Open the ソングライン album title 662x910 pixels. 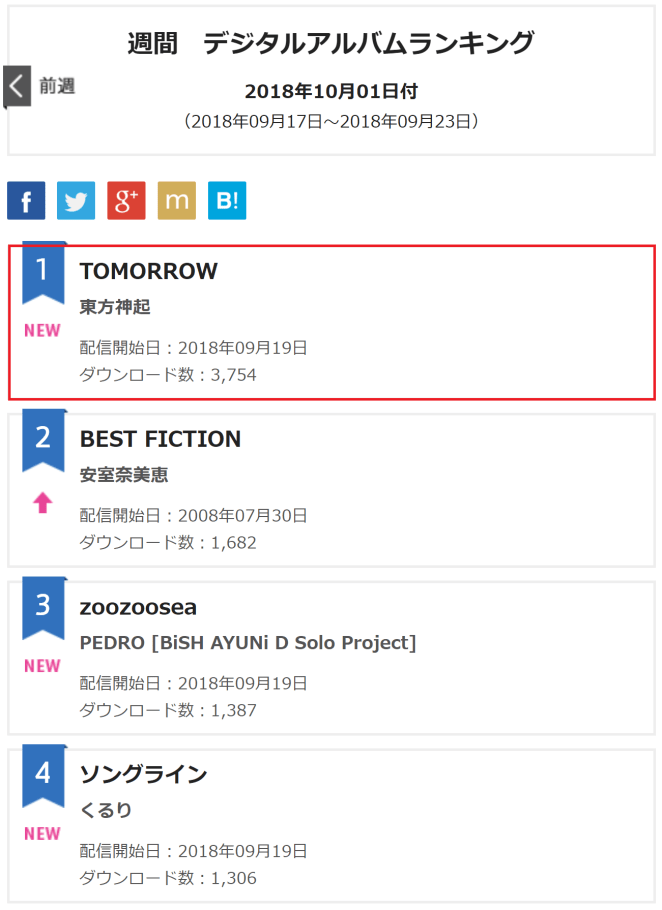143,775
